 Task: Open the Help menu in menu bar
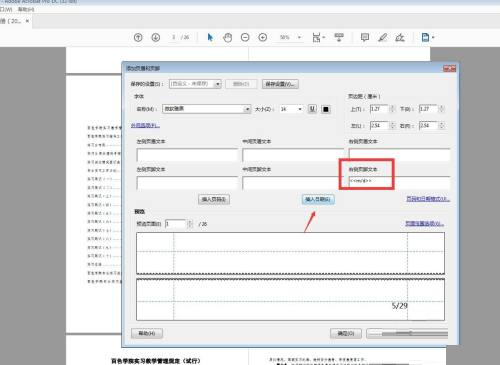point(26,9)
